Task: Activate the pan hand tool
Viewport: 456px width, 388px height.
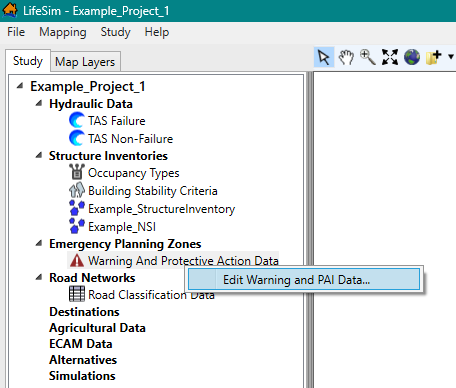Action: (346, 57)
